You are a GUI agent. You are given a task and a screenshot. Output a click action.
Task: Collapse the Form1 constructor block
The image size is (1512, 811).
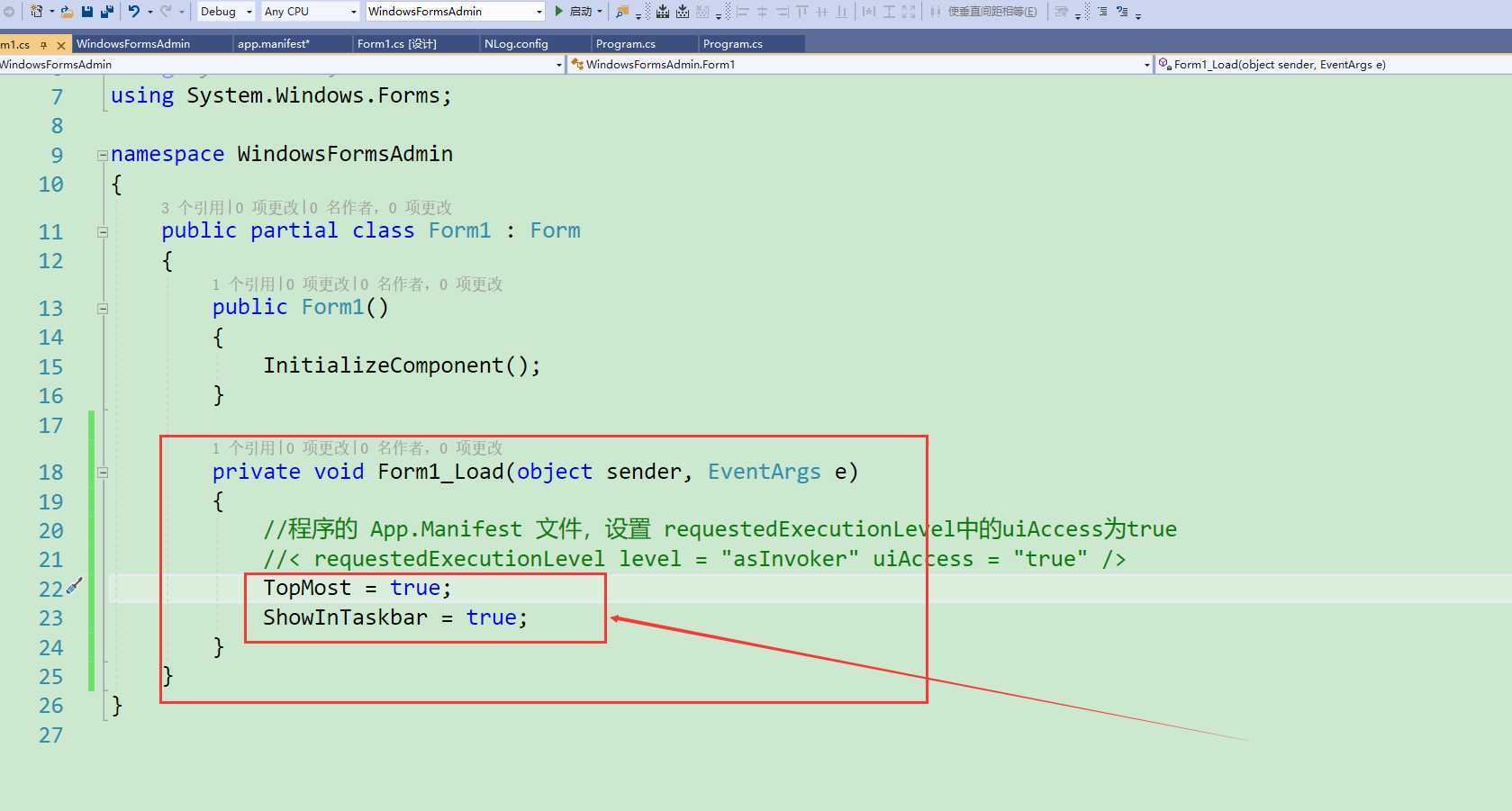103,308
